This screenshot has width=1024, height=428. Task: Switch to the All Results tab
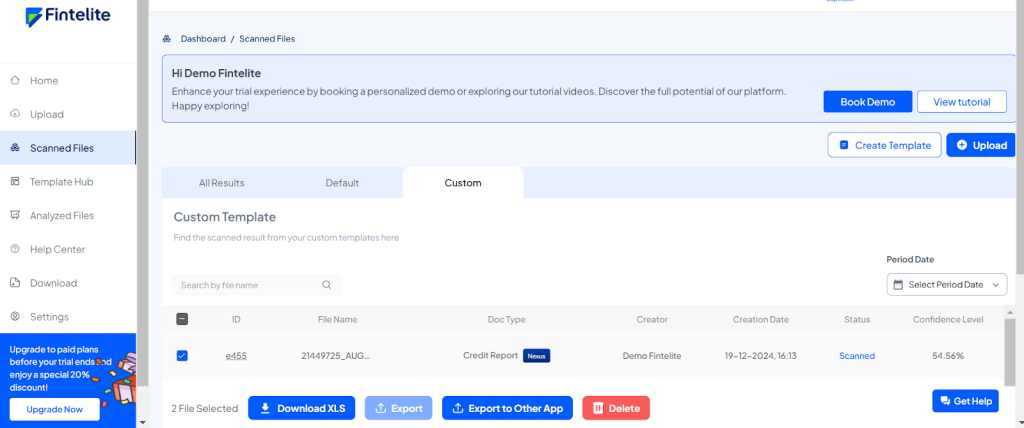pos(222,183)
